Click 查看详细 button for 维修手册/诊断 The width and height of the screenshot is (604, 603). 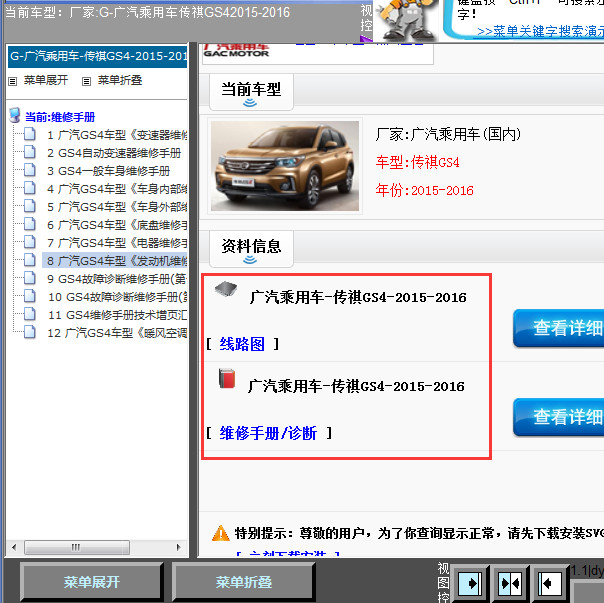tap(559, 417)
